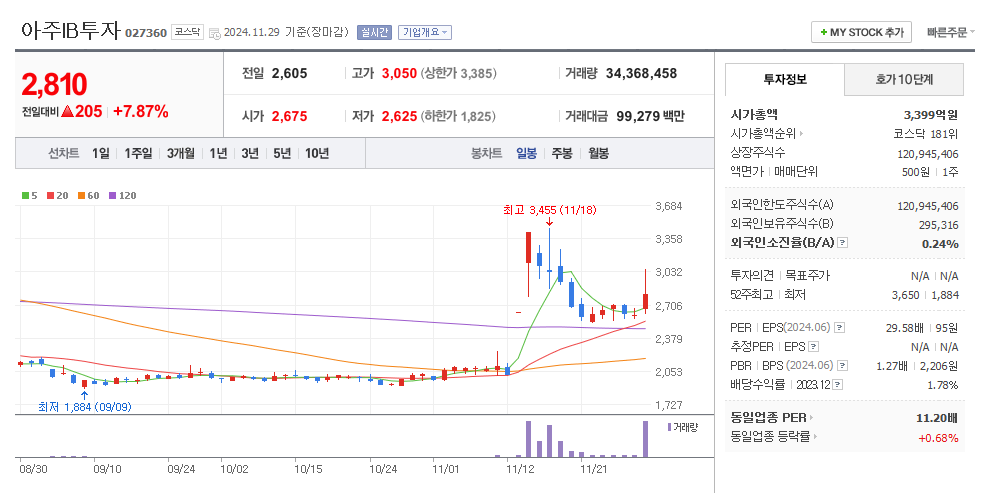Click the 실시간 badge
The width and height of the screenshot is (995, 493).
(375, 32)
